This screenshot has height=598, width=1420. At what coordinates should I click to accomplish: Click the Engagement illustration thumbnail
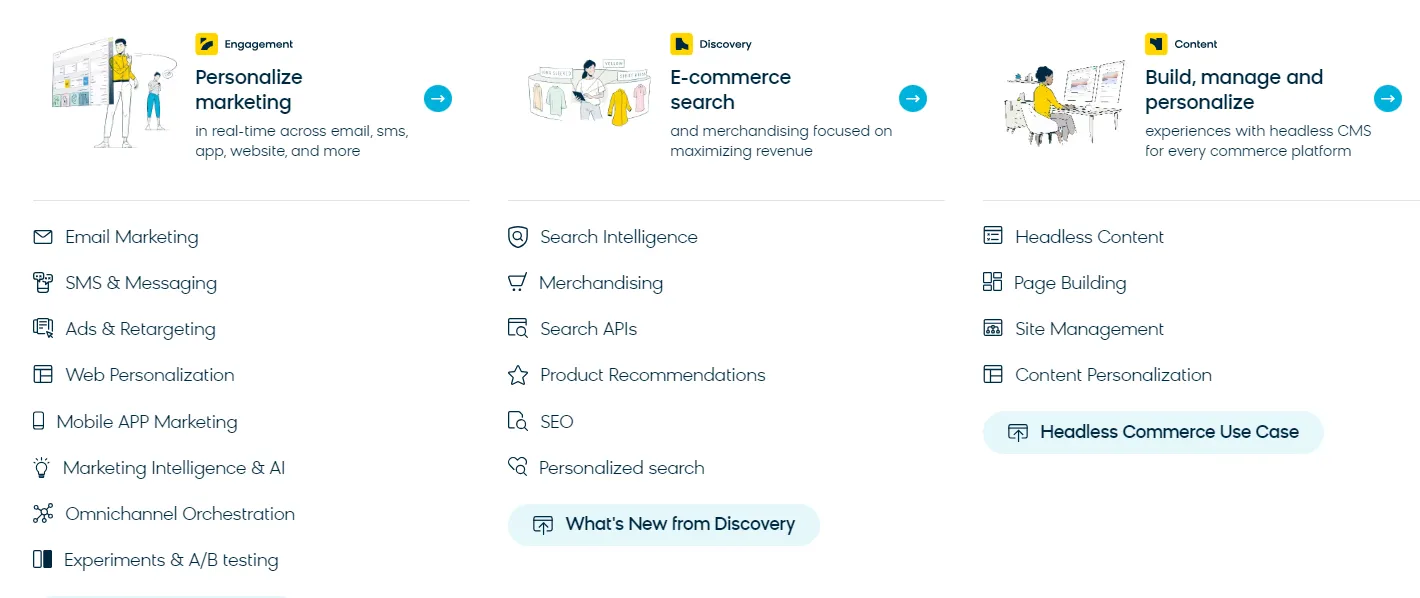[112, 94]
